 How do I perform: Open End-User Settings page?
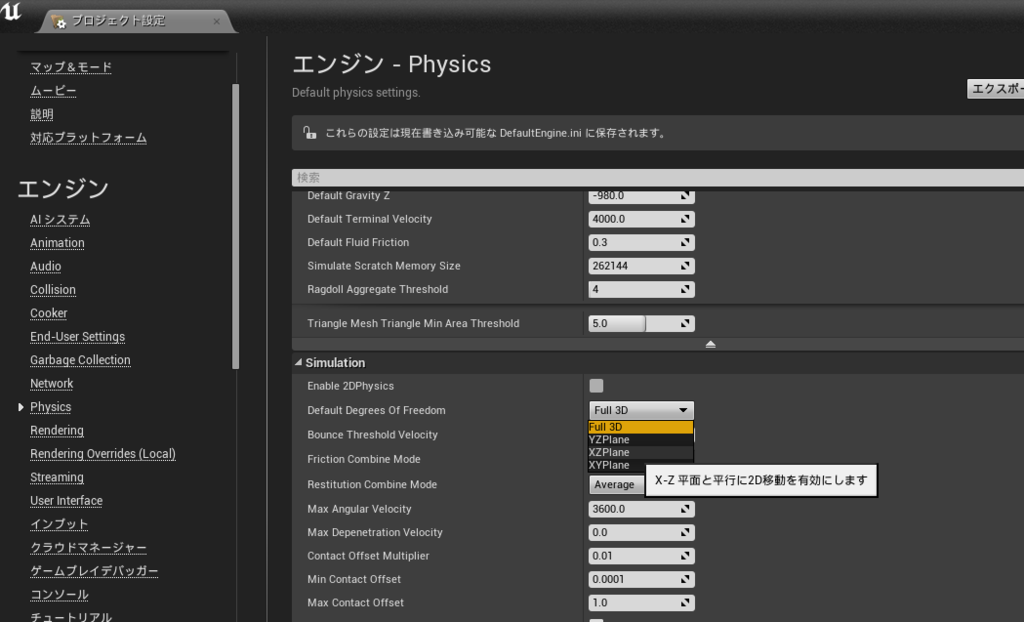(x=78, y=337)
